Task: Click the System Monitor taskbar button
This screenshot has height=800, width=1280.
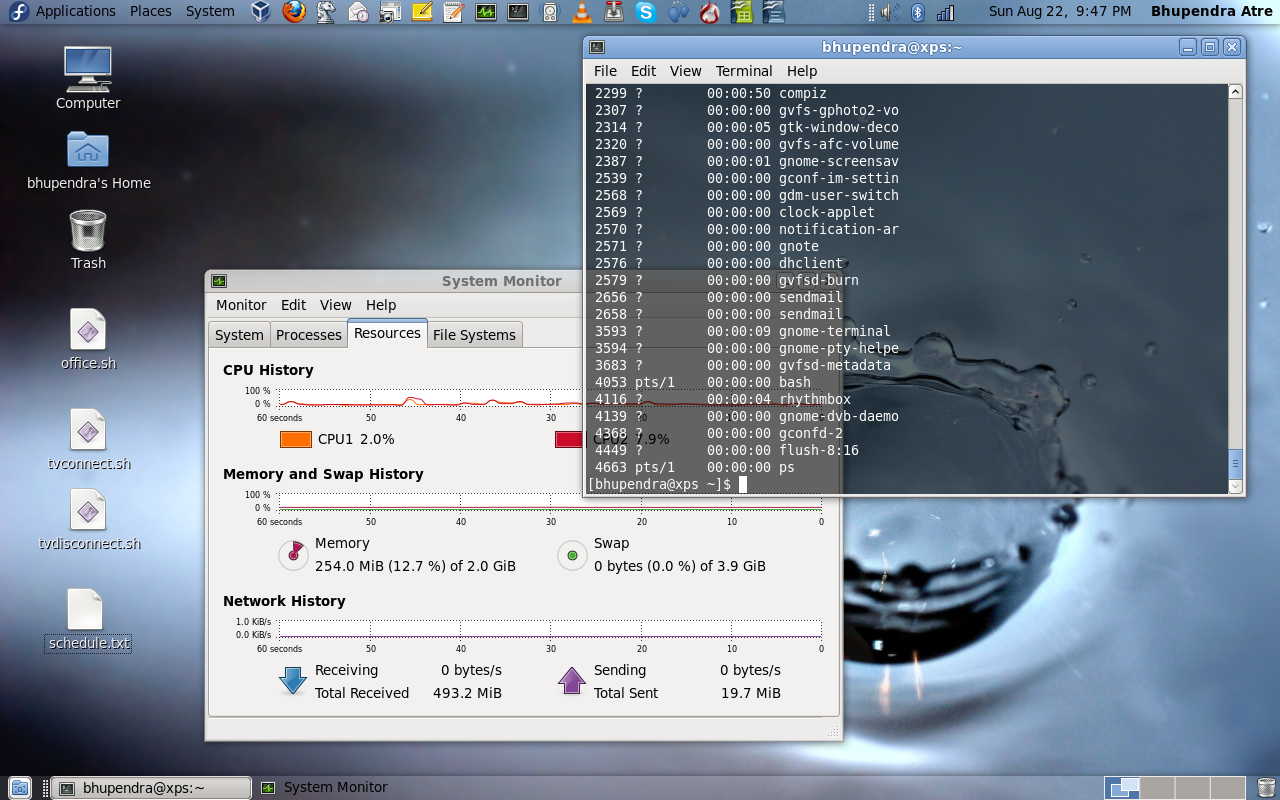Action: click(x=324, y=788)
